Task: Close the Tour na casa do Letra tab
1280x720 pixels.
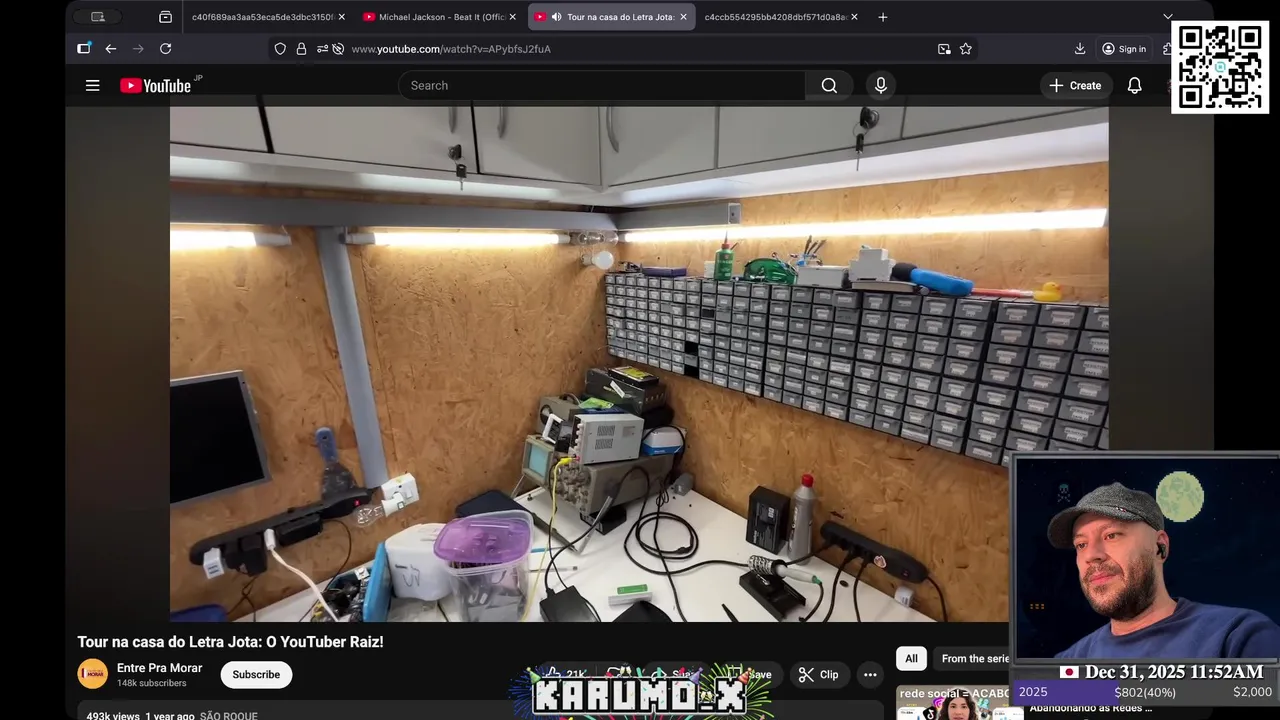Action: pos(684,17)
